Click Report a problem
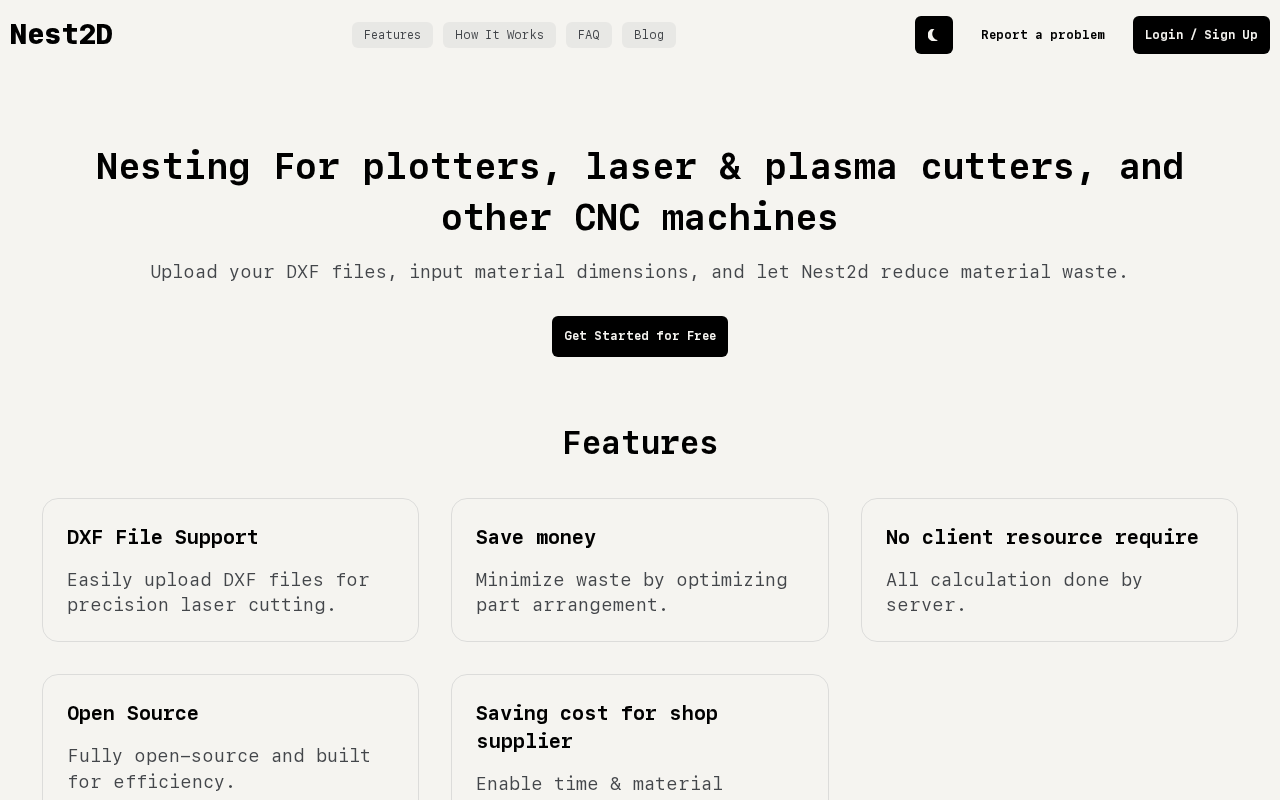Screen dimensions: 1280x800 coord(1043,35)
